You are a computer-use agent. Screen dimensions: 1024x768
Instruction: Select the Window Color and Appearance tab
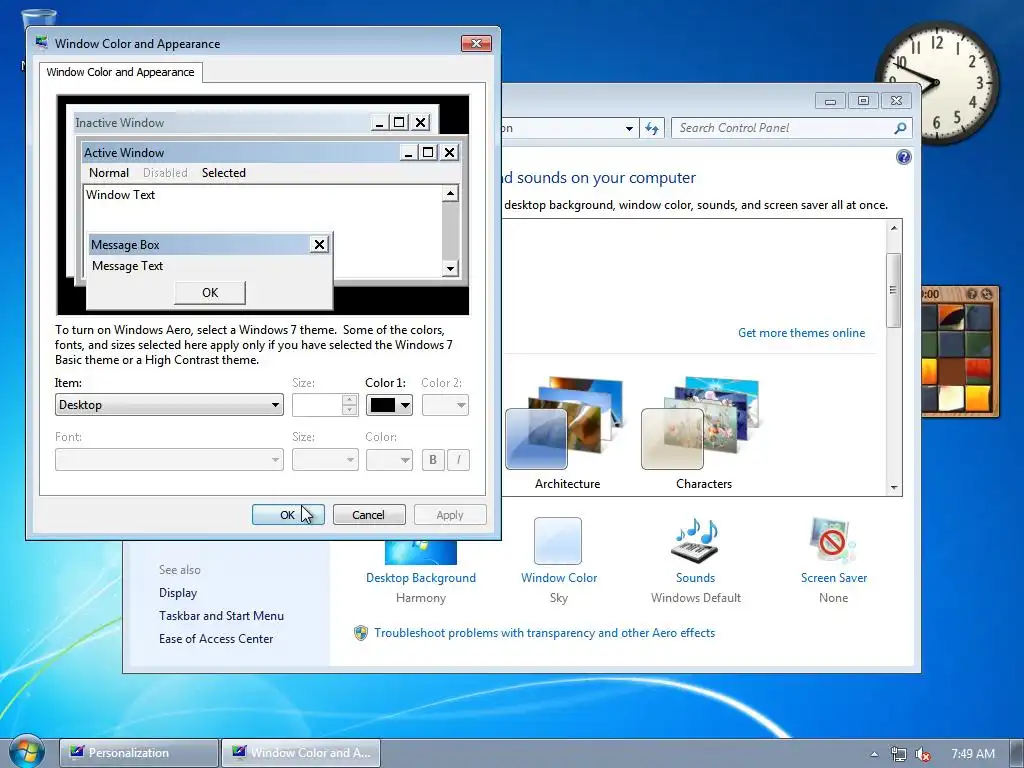pos(120,72)
